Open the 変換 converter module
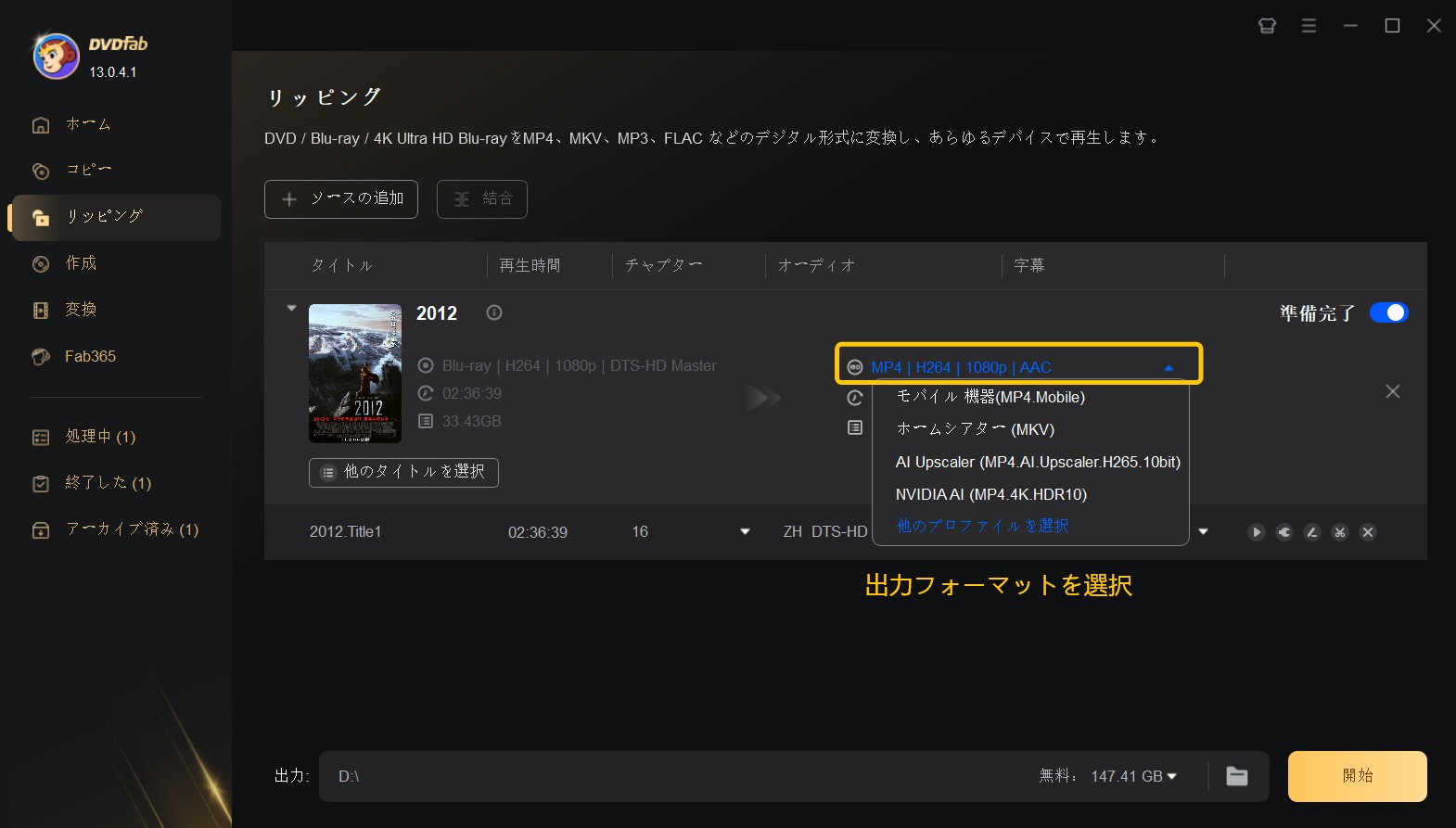This screenshot has height=828, width=1456. [x=81, y=310]
